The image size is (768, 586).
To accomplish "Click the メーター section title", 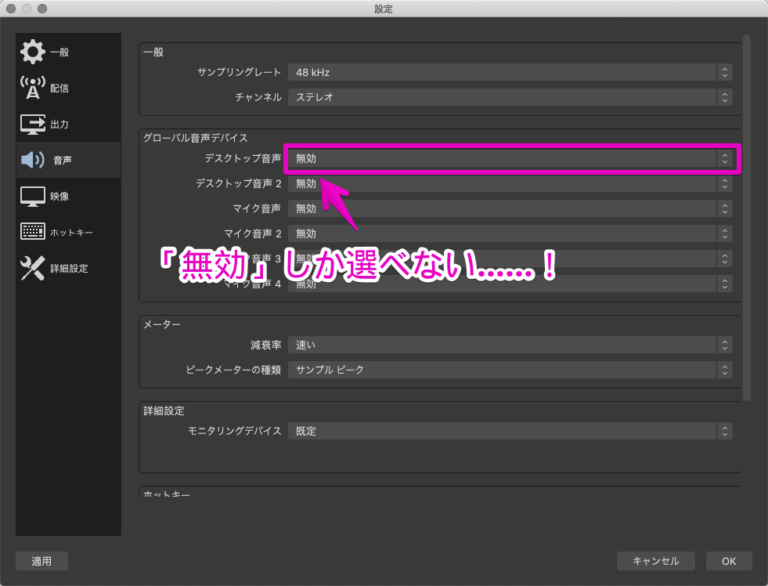I will [162, 324].
